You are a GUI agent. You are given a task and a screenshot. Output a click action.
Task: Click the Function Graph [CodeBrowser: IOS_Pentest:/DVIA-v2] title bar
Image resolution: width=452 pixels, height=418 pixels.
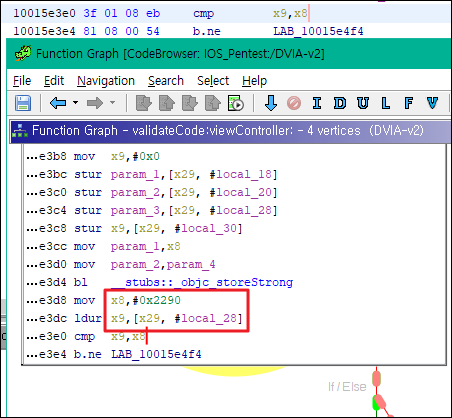[229, 54]
